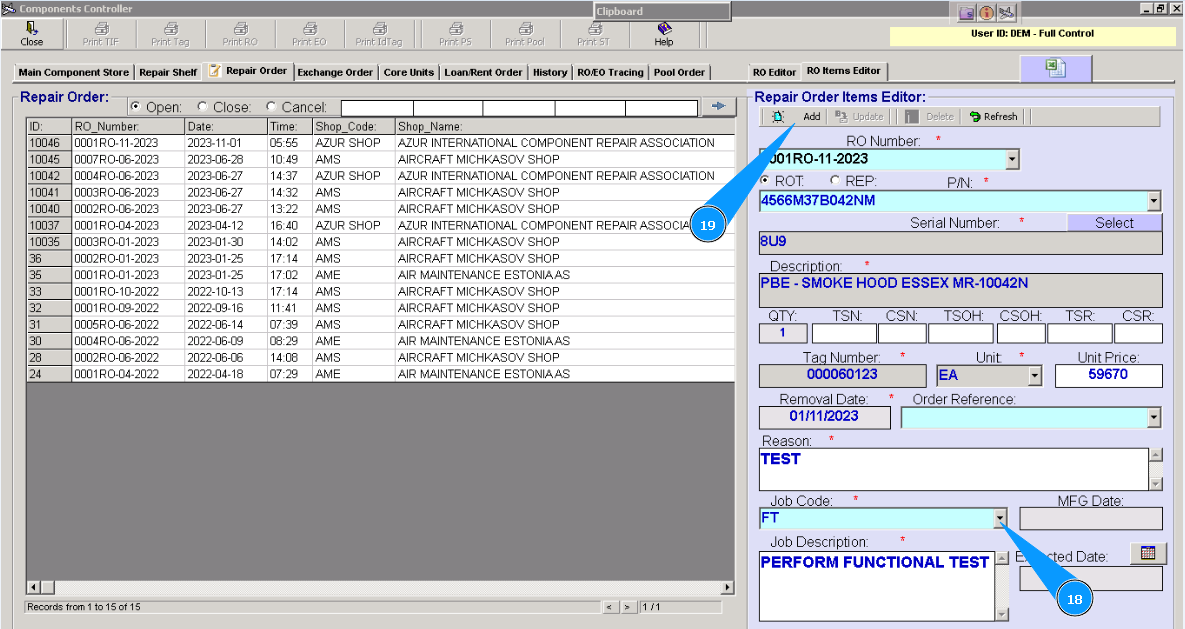Click AIR MAINTENANCE ESTONIA AS in row 30
The height and width of the screenshot is (629, 1185).
click(484, 341)
